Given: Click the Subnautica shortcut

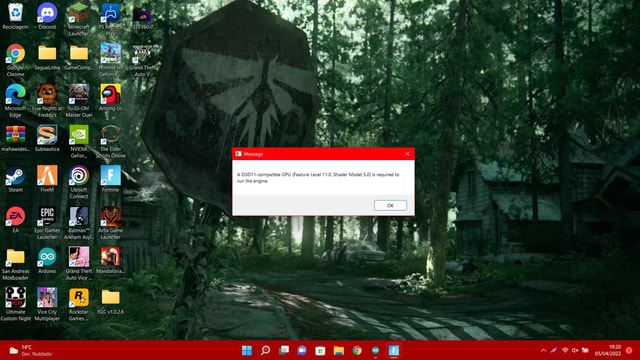Looking at the screenshot, I should tap(47, 139).
